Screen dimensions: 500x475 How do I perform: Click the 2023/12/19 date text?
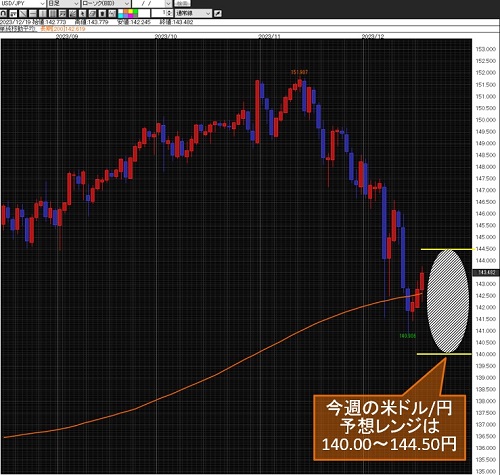tap(16, 22)
